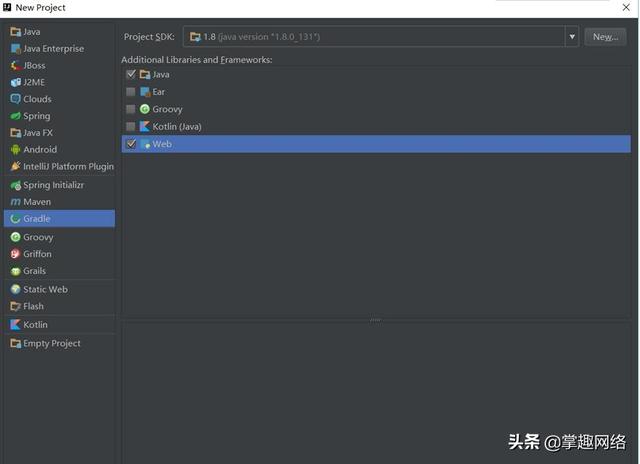640x464 pixels.
Task: Click the splitter handle between panels
Action: [376, 320]
